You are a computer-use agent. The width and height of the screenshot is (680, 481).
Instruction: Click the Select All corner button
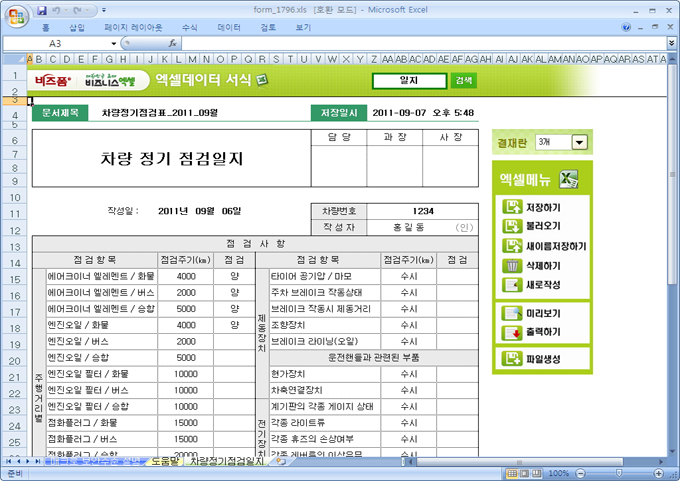(14, 59)
